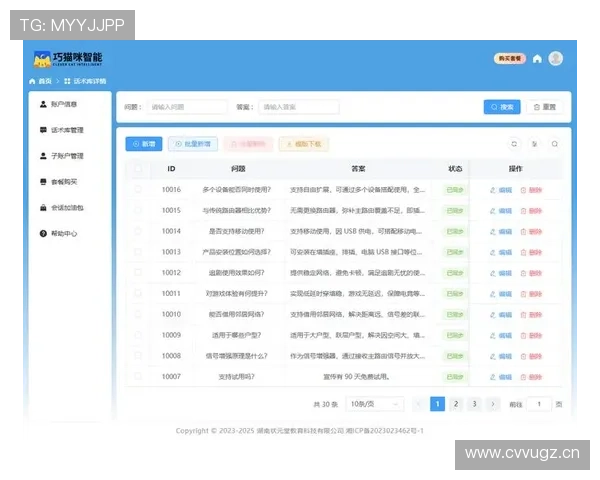Go to 首页 via the breadcrumb
Image resolution: width=600 pixels, height=480 pixels.
click(x=41, y=81)
